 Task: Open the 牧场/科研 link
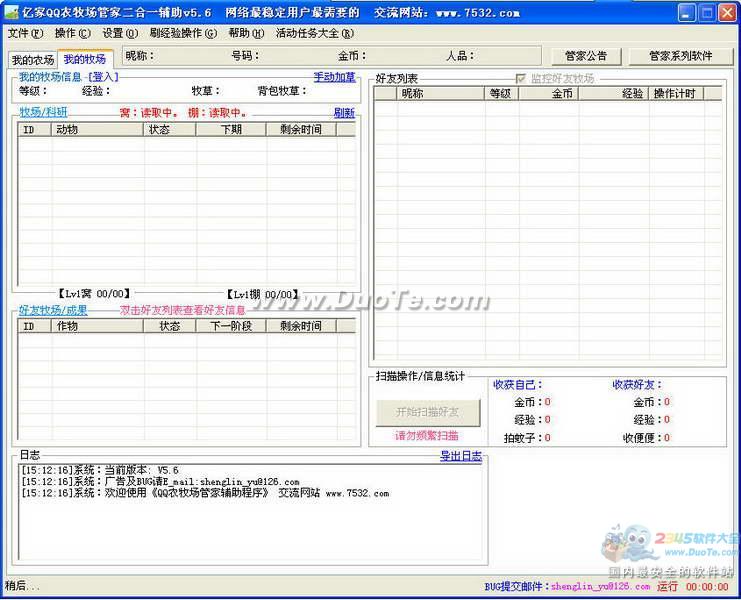click(x=43, y=112)
